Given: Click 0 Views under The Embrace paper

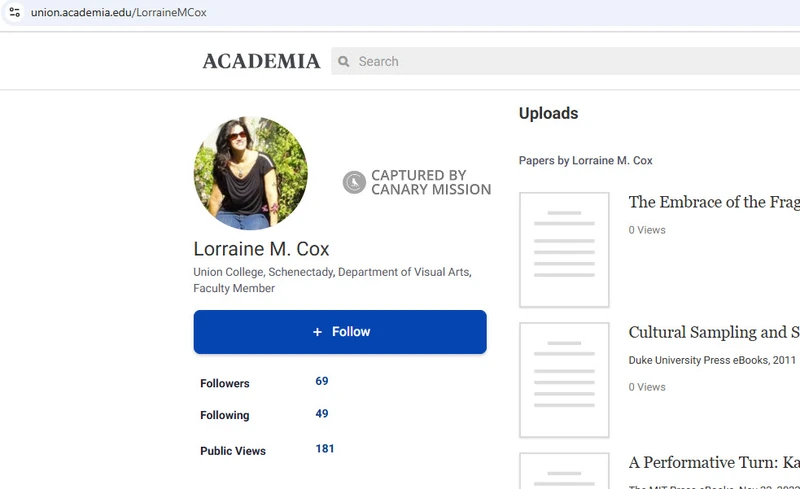Looking at the screenshot, I should pos(647,230).
